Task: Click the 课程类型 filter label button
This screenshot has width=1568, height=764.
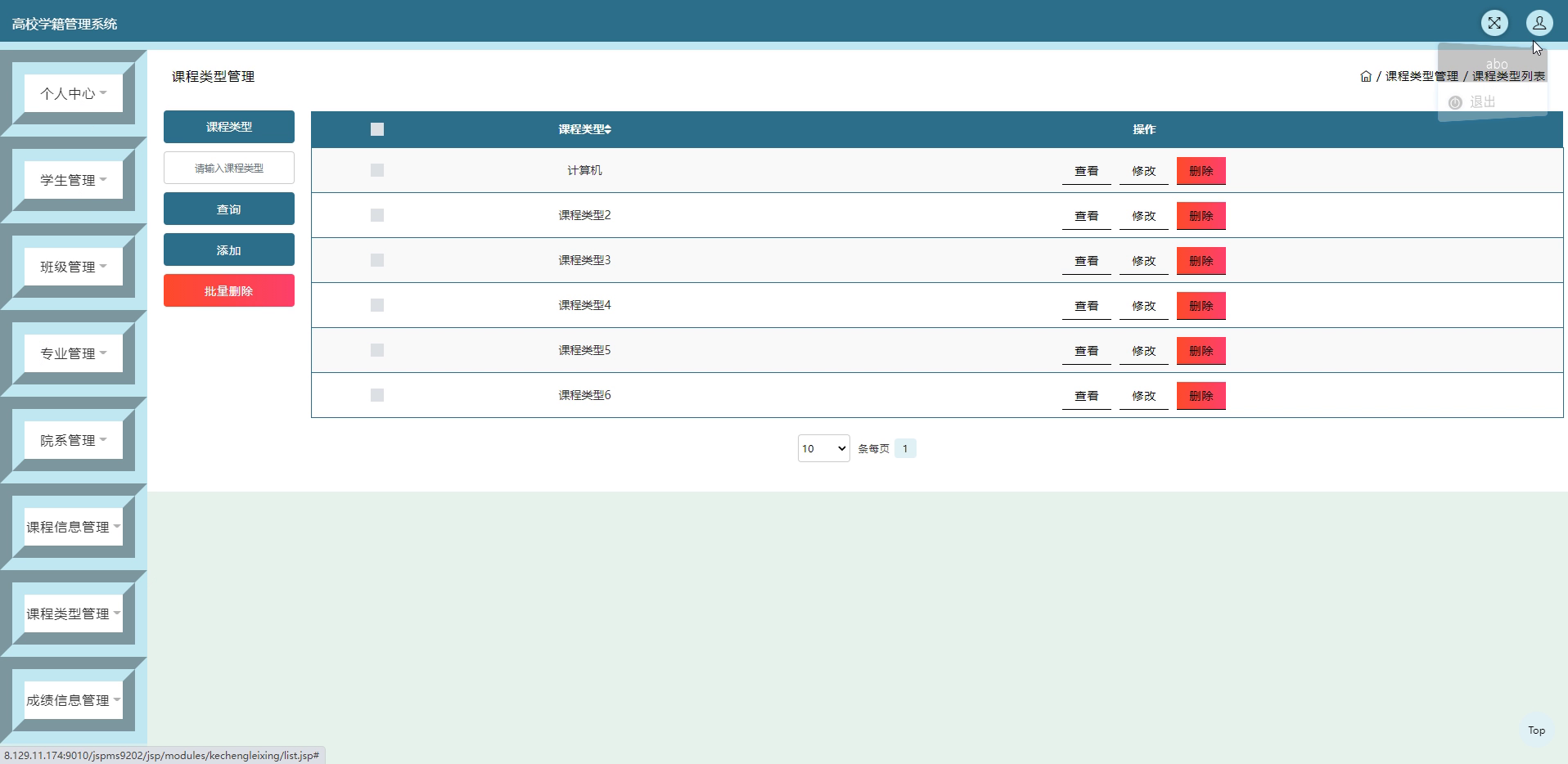Action: [229, 127]
